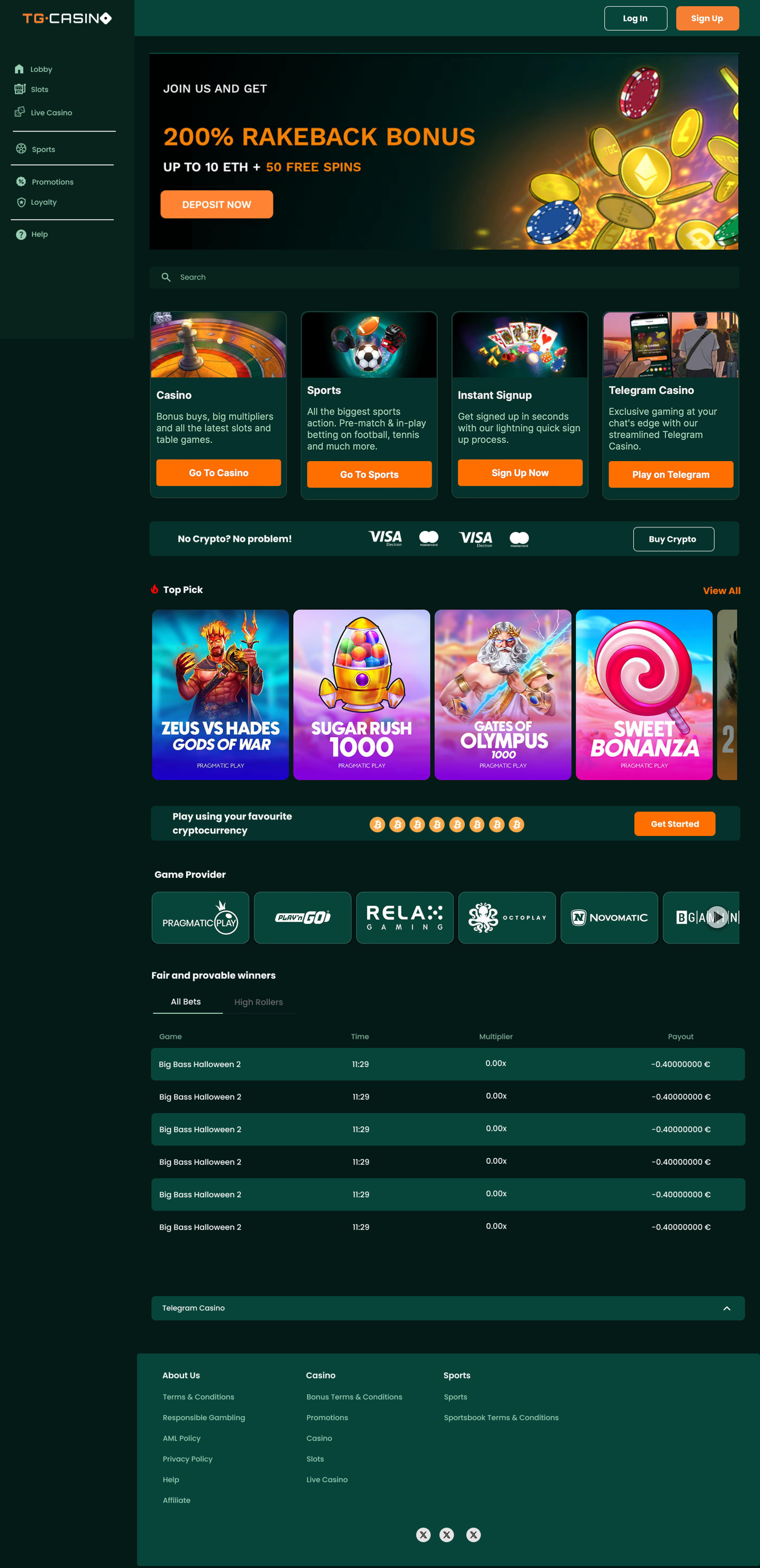Open the Sugar Rush 1000 game thumbnail
This screenshot has height=1568, width=760.
[361, 695]
